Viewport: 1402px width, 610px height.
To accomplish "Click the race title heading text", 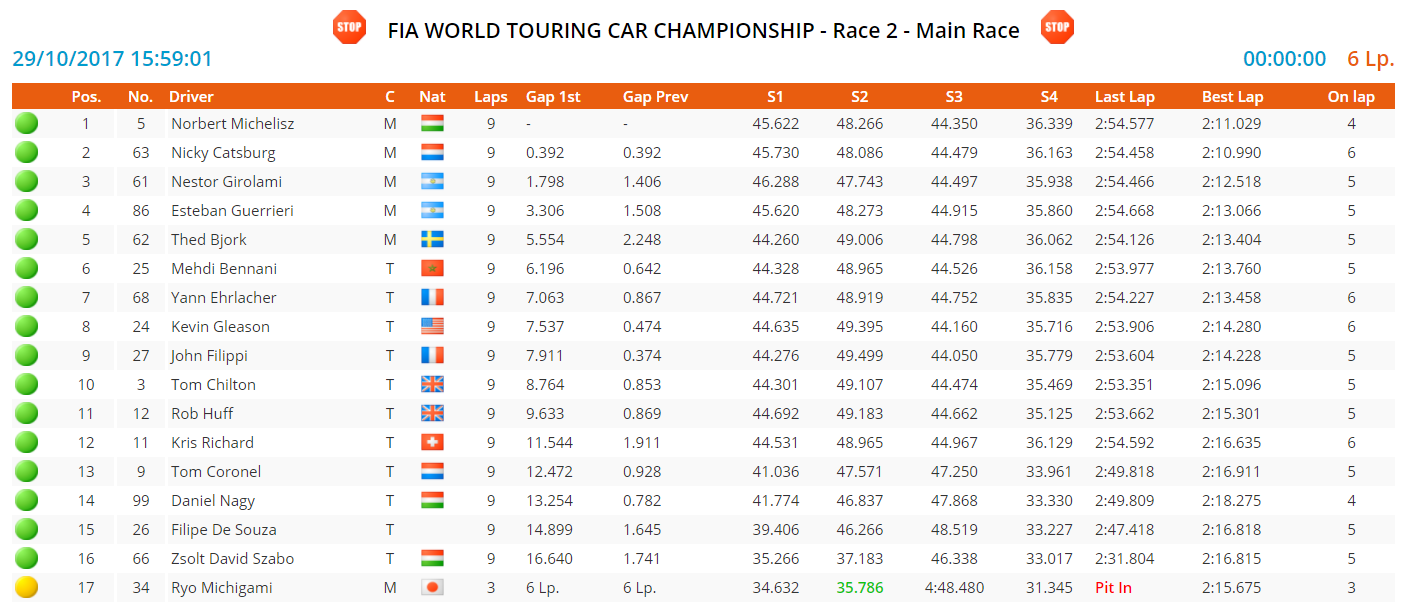I will point(703,31).
